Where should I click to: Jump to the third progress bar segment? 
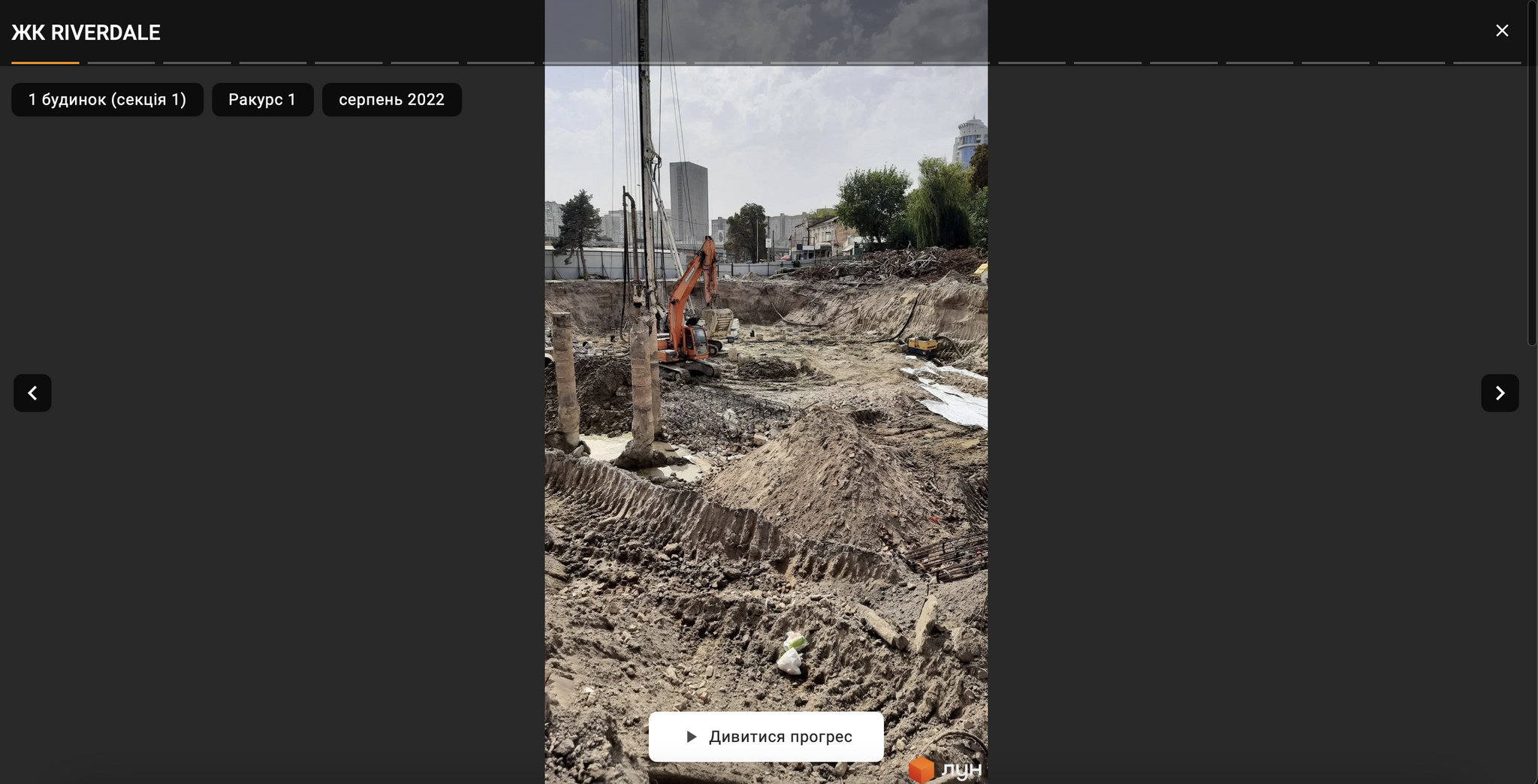[197, 62]
